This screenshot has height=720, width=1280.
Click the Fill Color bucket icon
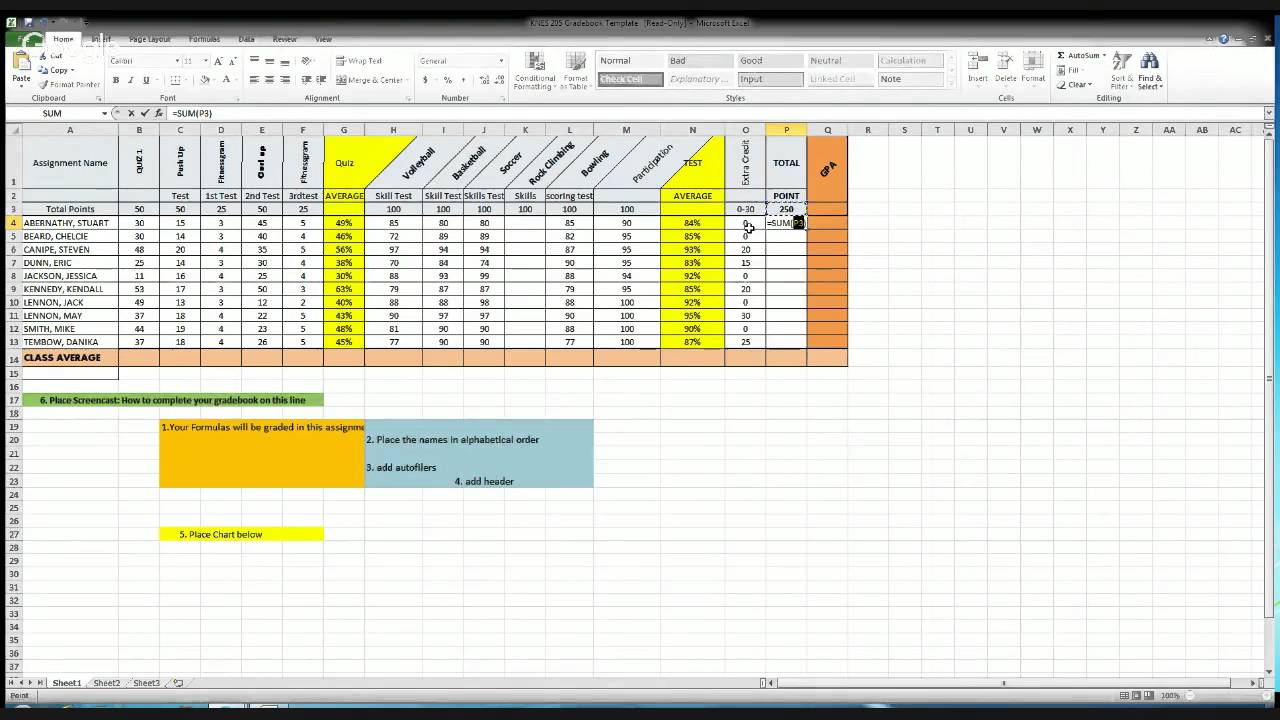205,80
